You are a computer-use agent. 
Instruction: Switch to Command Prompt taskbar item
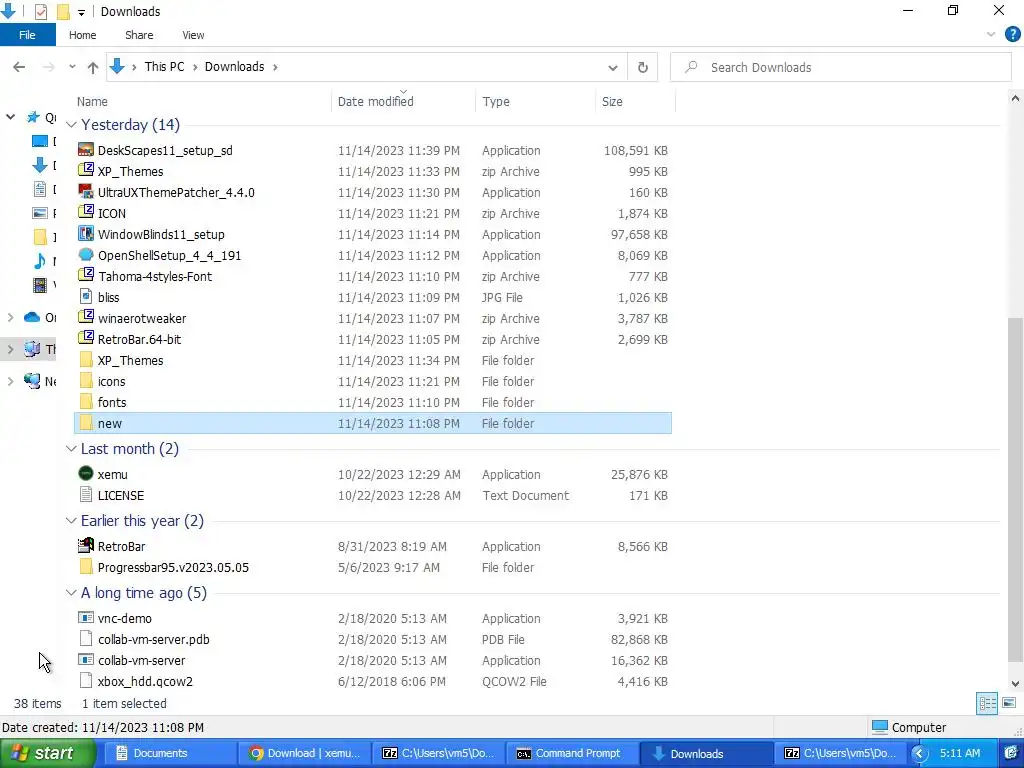coord(573,753)
